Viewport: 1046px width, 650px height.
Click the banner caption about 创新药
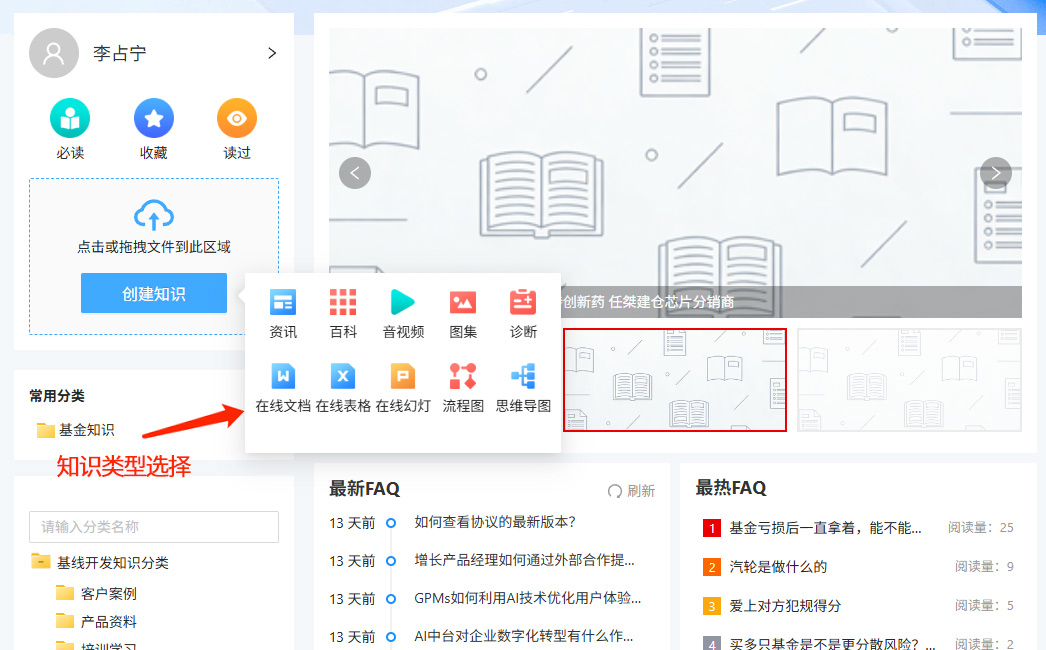point(647,302)
